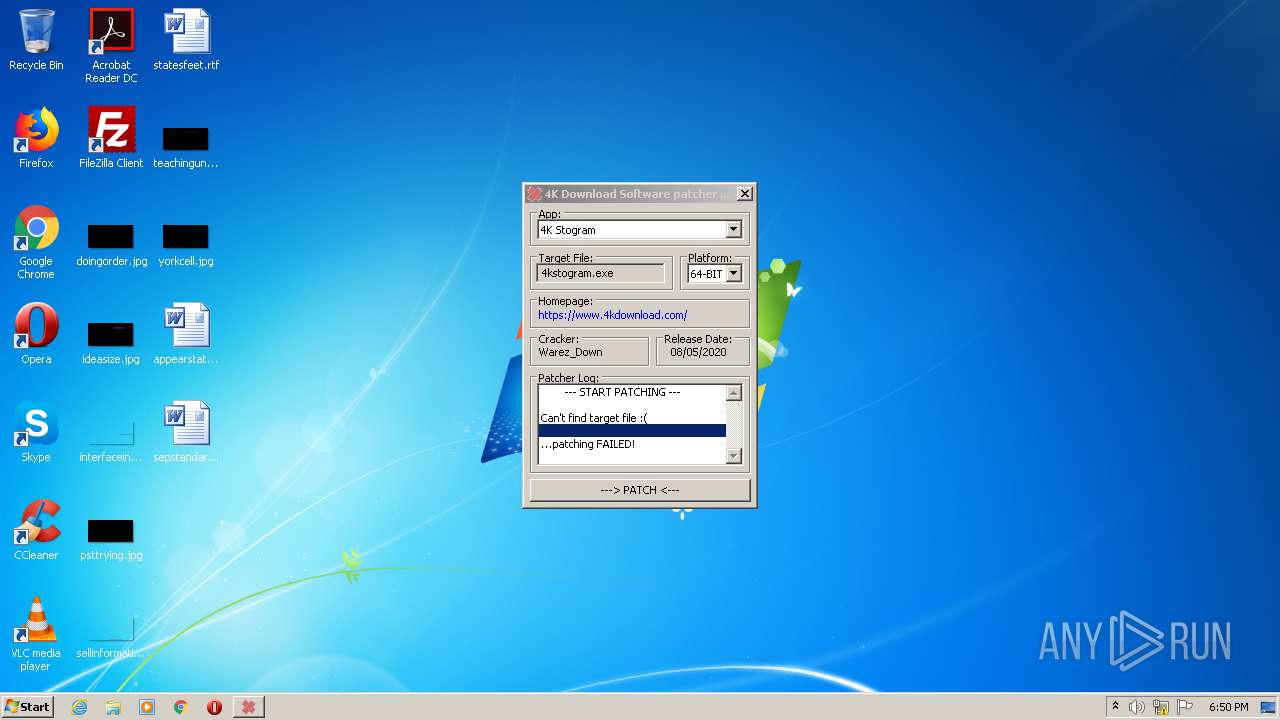Open the Recycle Bin desktop icon

36,40
